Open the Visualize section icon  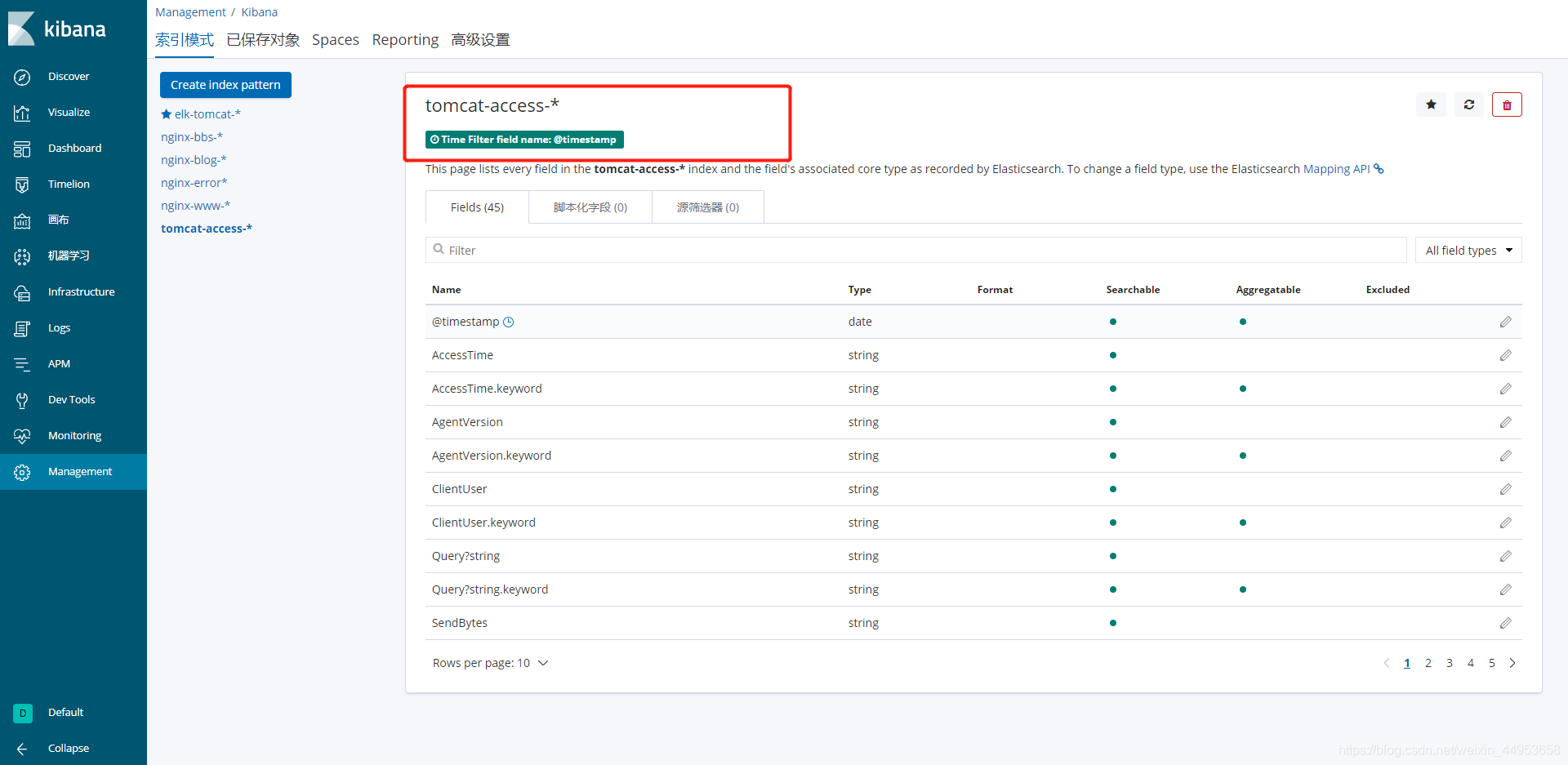pyautogui.click(x=22, y=113)
